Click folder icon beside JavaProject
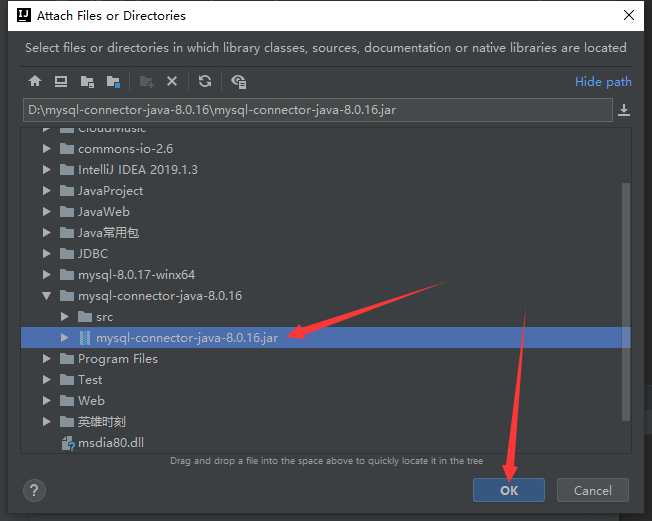Screen dimensions: 652x521 [x=67, y=190]
